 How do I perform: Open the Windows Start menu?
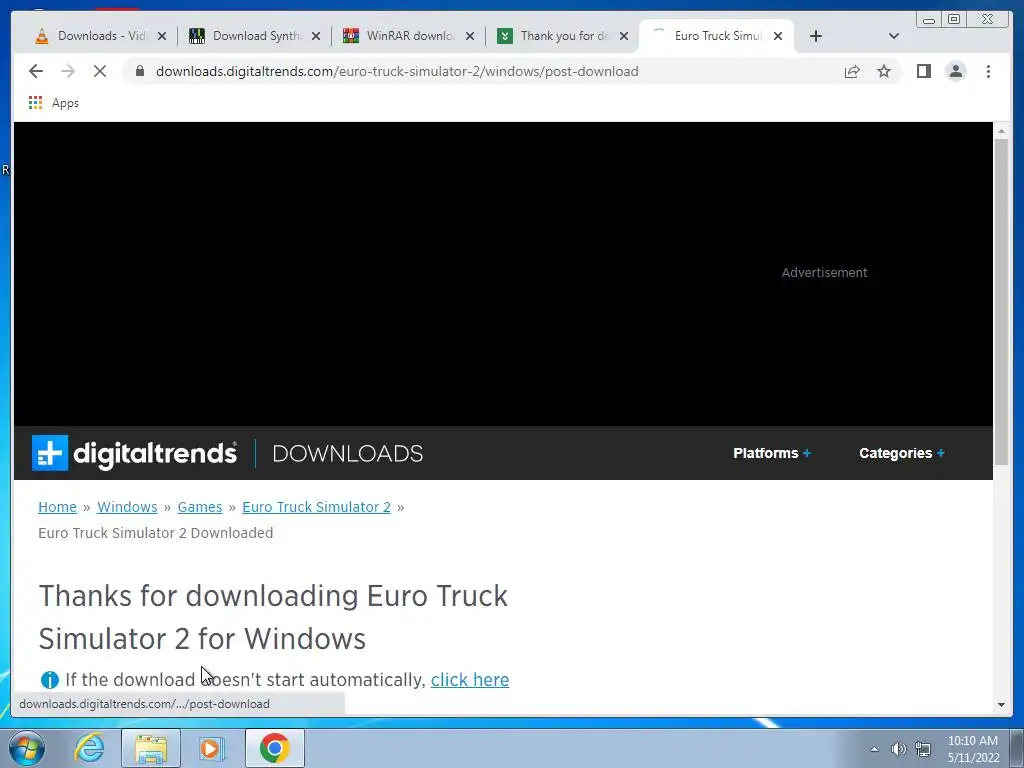pyautogui.click(x=27, y=748)
